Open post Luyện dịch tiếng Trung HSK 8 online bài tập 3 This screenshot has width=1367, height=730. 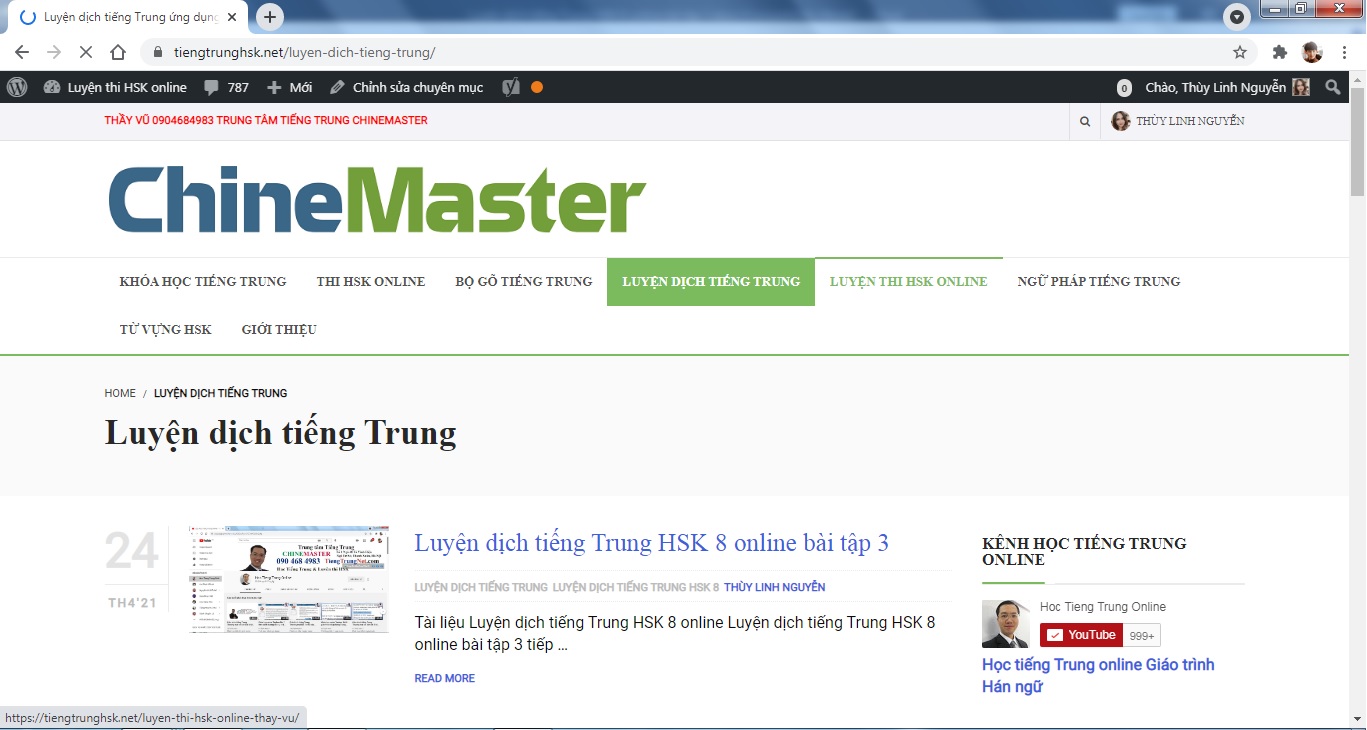tap(652, 543)
